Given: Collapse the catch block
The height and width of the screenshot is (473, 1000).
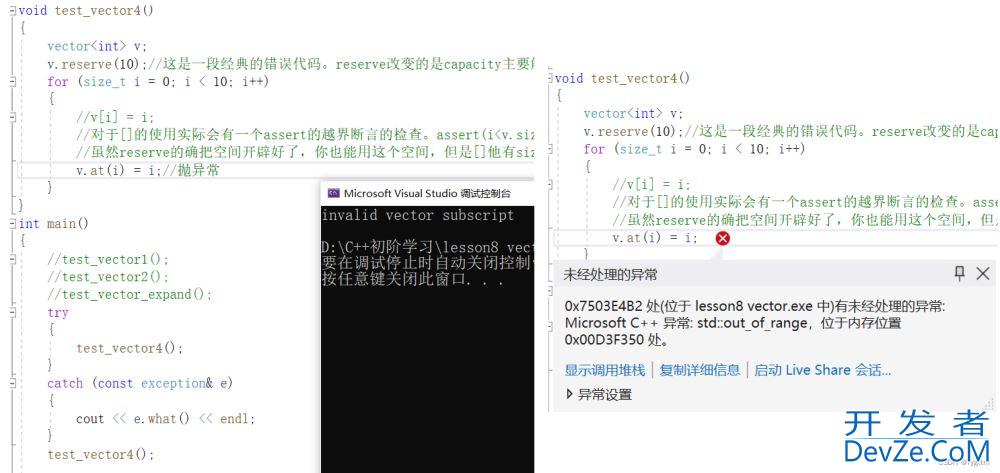Looking at the screenshot, I should point(13,384).
